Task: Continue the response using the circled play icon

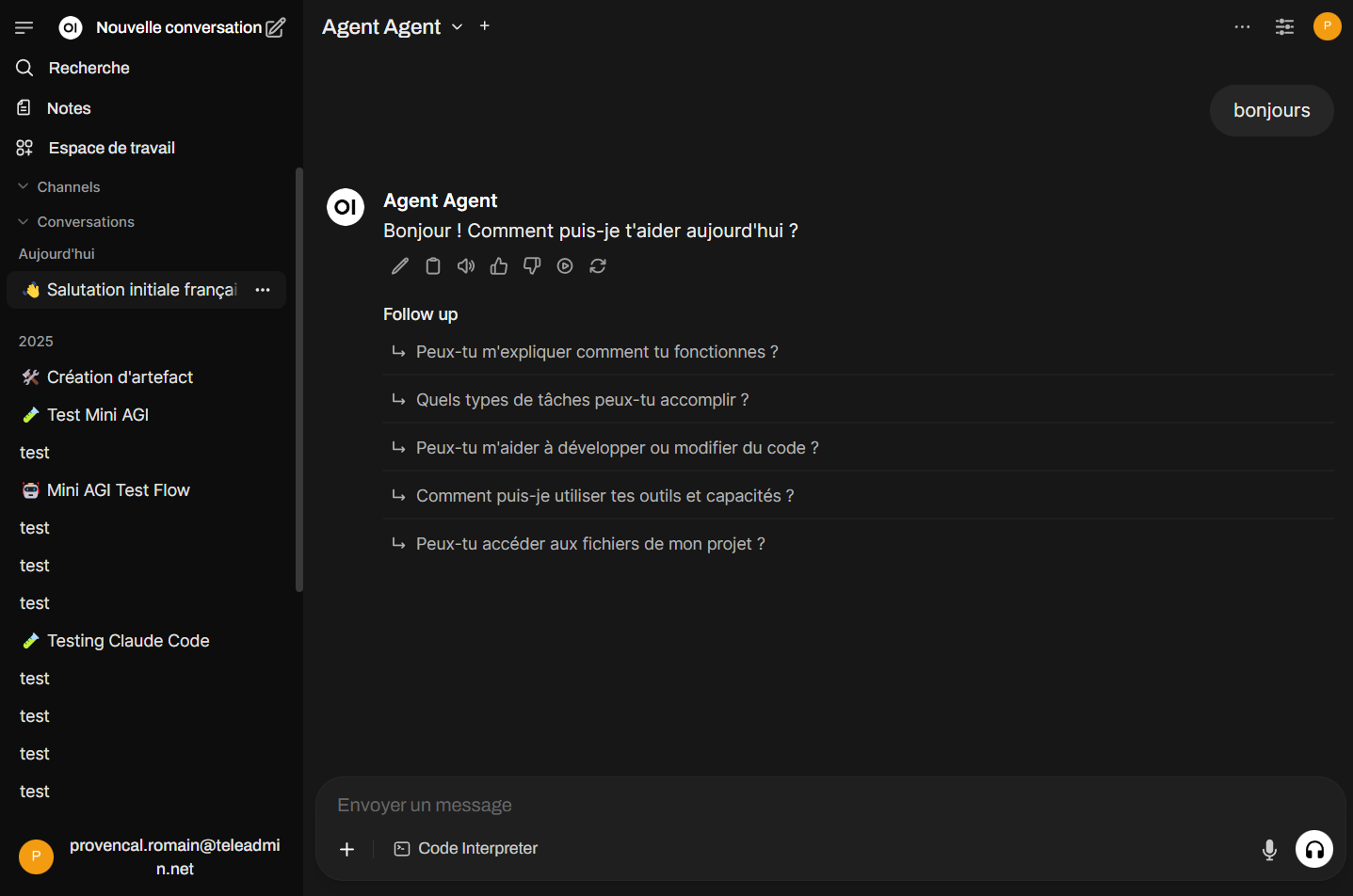Action: tap(565, 266)
